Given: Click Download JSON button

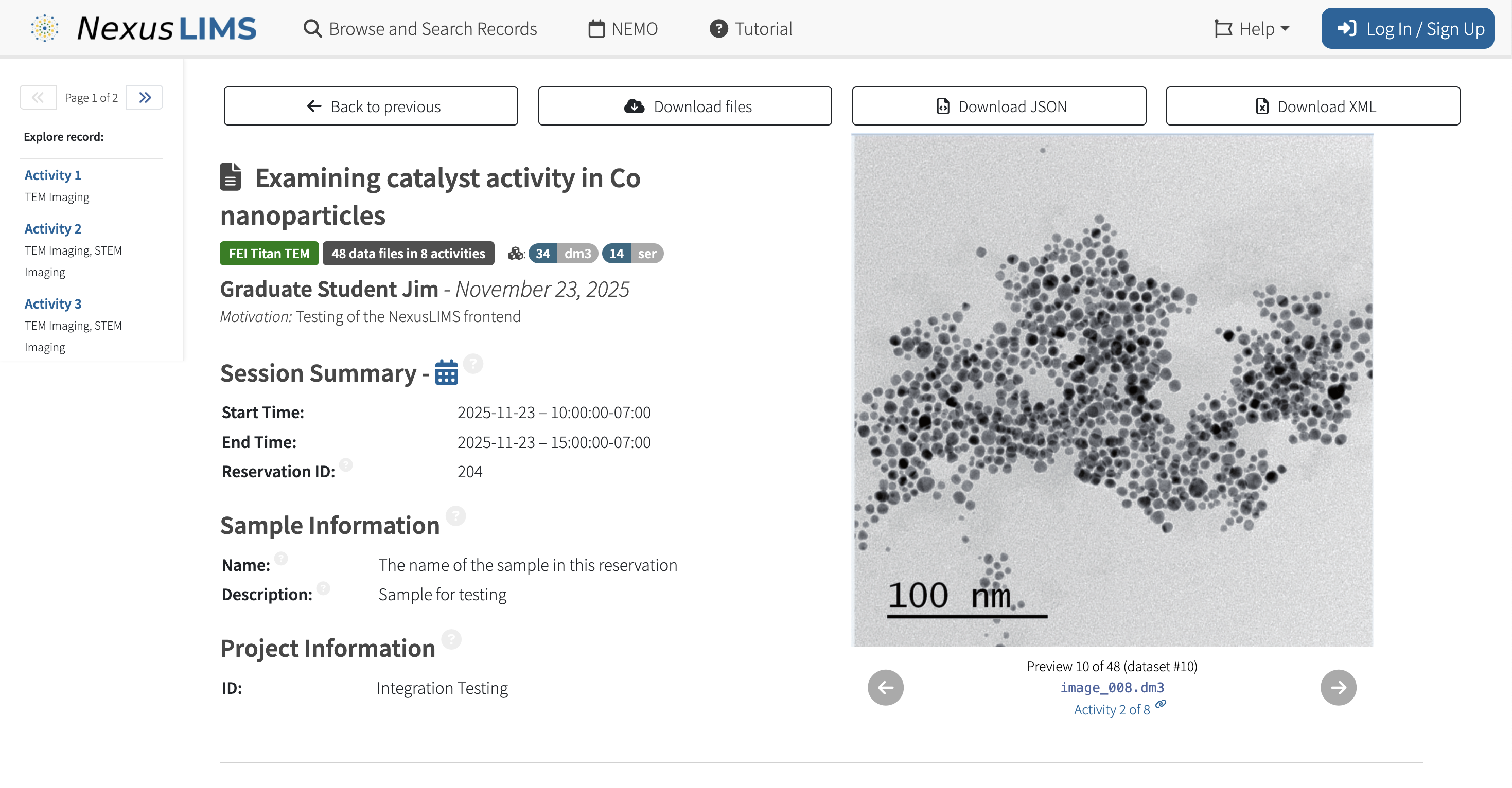Looking at the screenshot, I should [998, 106].
